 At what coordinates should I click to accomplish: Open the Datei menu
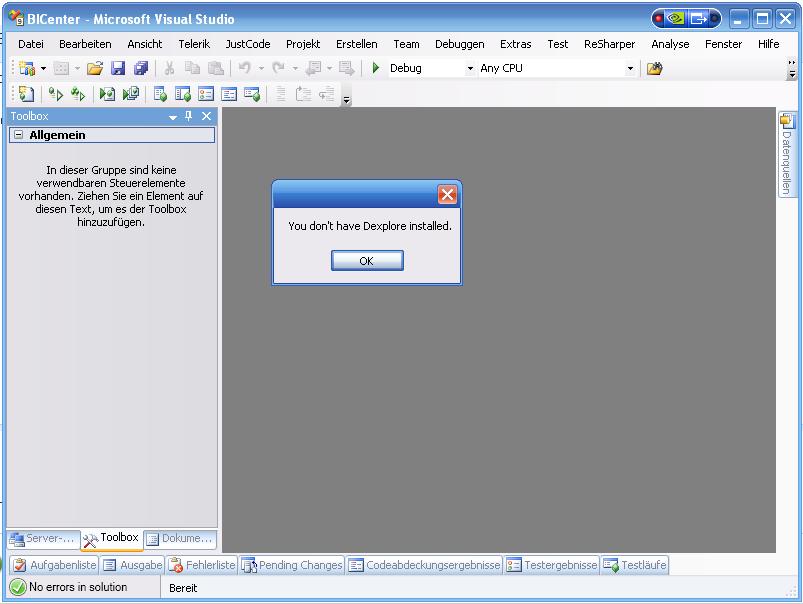(x=31, y=44)
